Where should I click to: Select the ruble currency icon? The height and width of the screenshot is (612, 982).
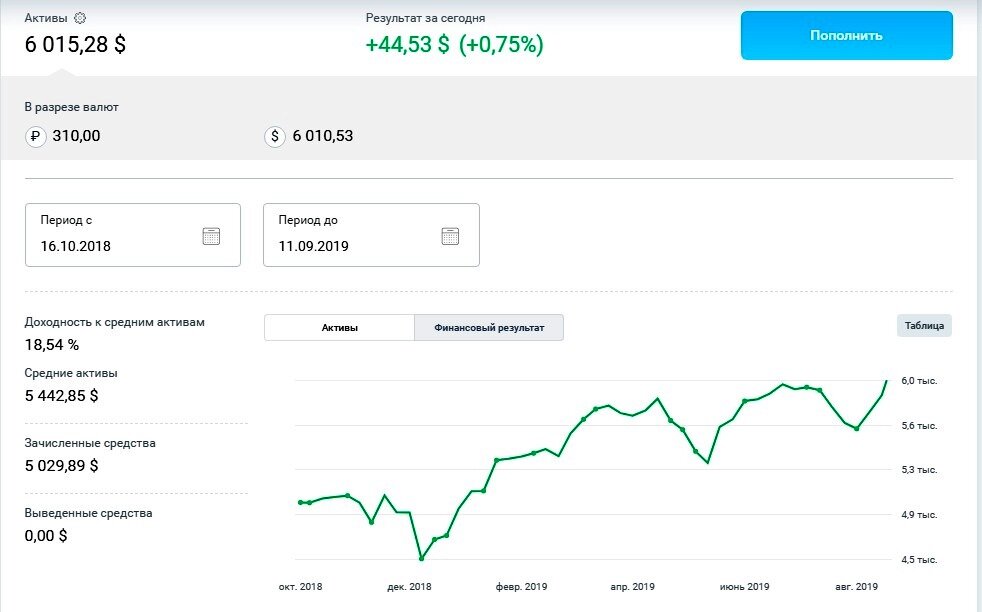pos(36,136)
